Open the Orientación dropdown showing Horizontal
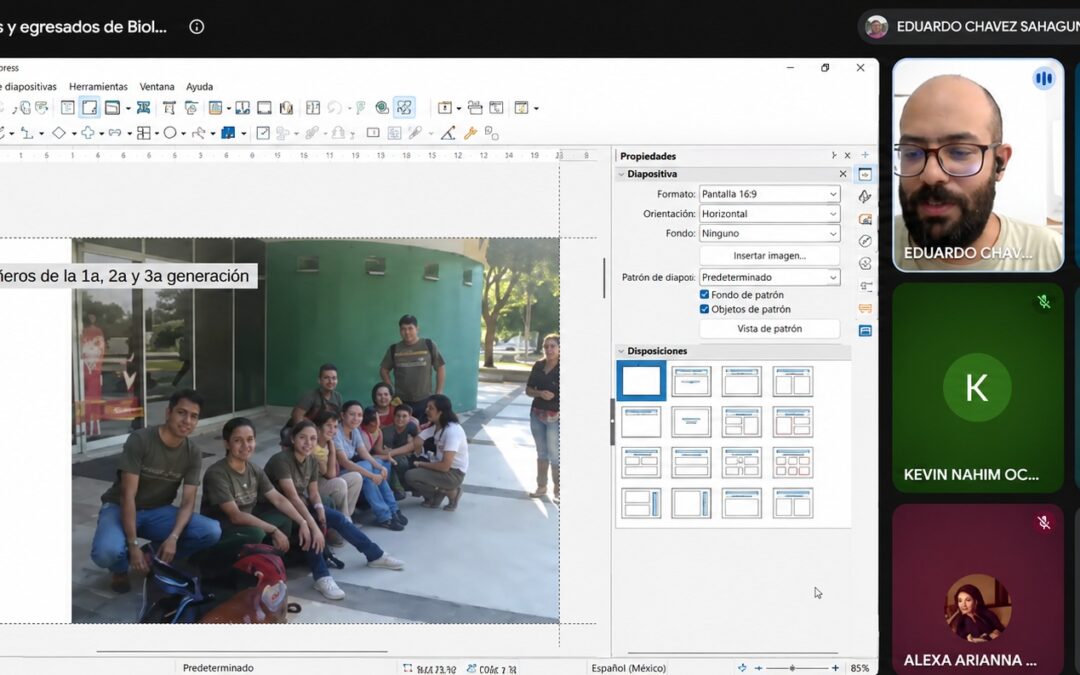 click(x=769, y=214)
